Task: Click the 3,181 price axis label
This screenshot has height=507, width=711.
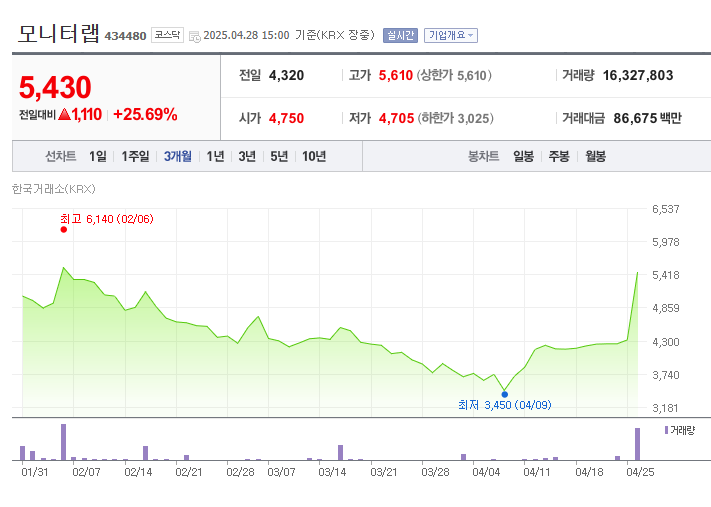Action: [x=666, y=408]
